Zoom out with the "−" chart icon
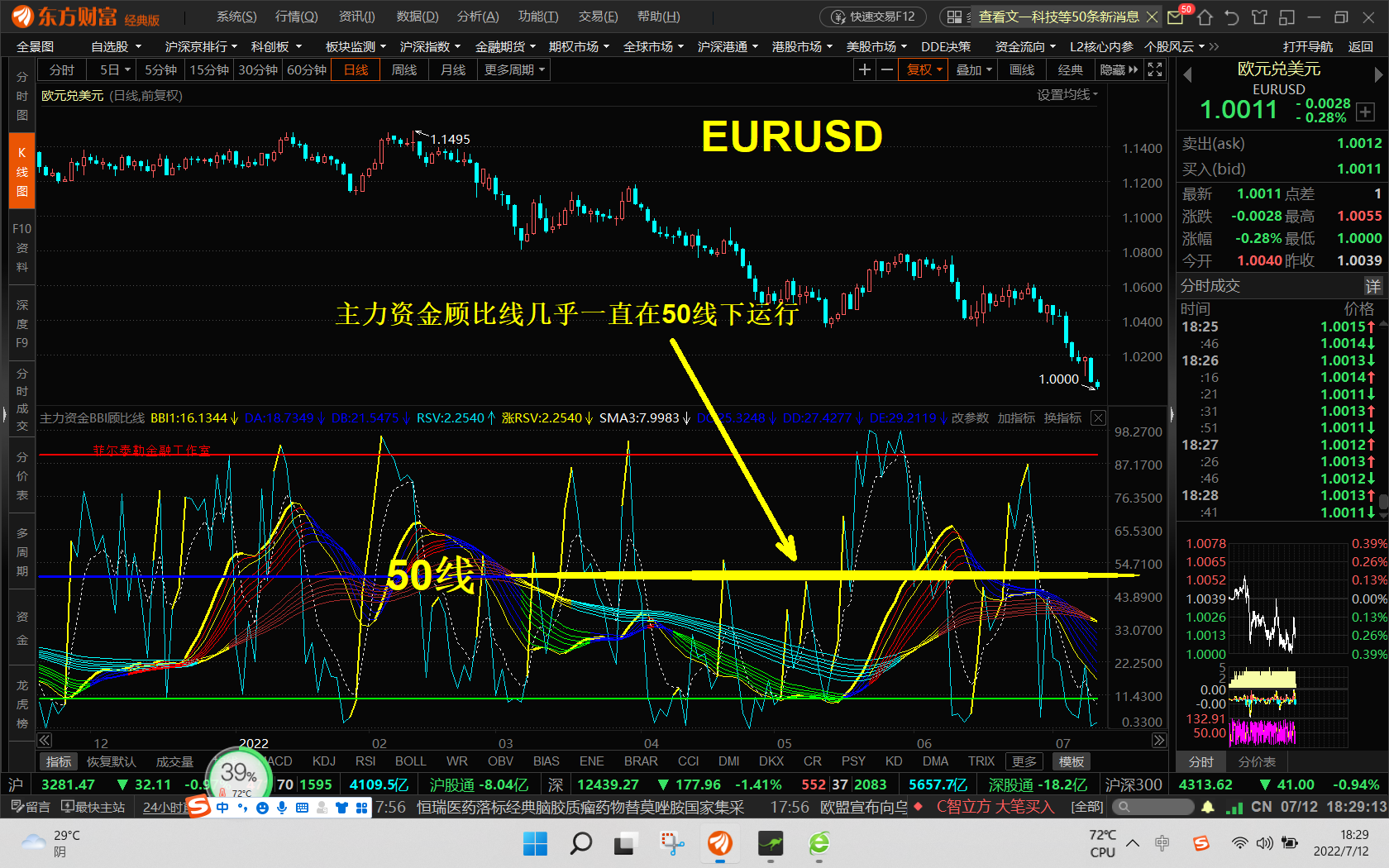The width and height of the screenshot is (1389, 868). click(886, 69)
